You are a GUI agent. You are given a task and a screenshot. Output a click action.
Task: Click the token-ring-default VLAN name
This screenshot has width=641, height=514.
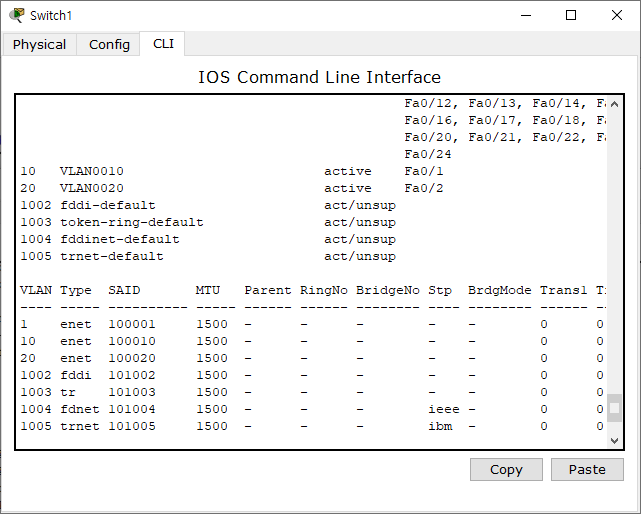132,222
